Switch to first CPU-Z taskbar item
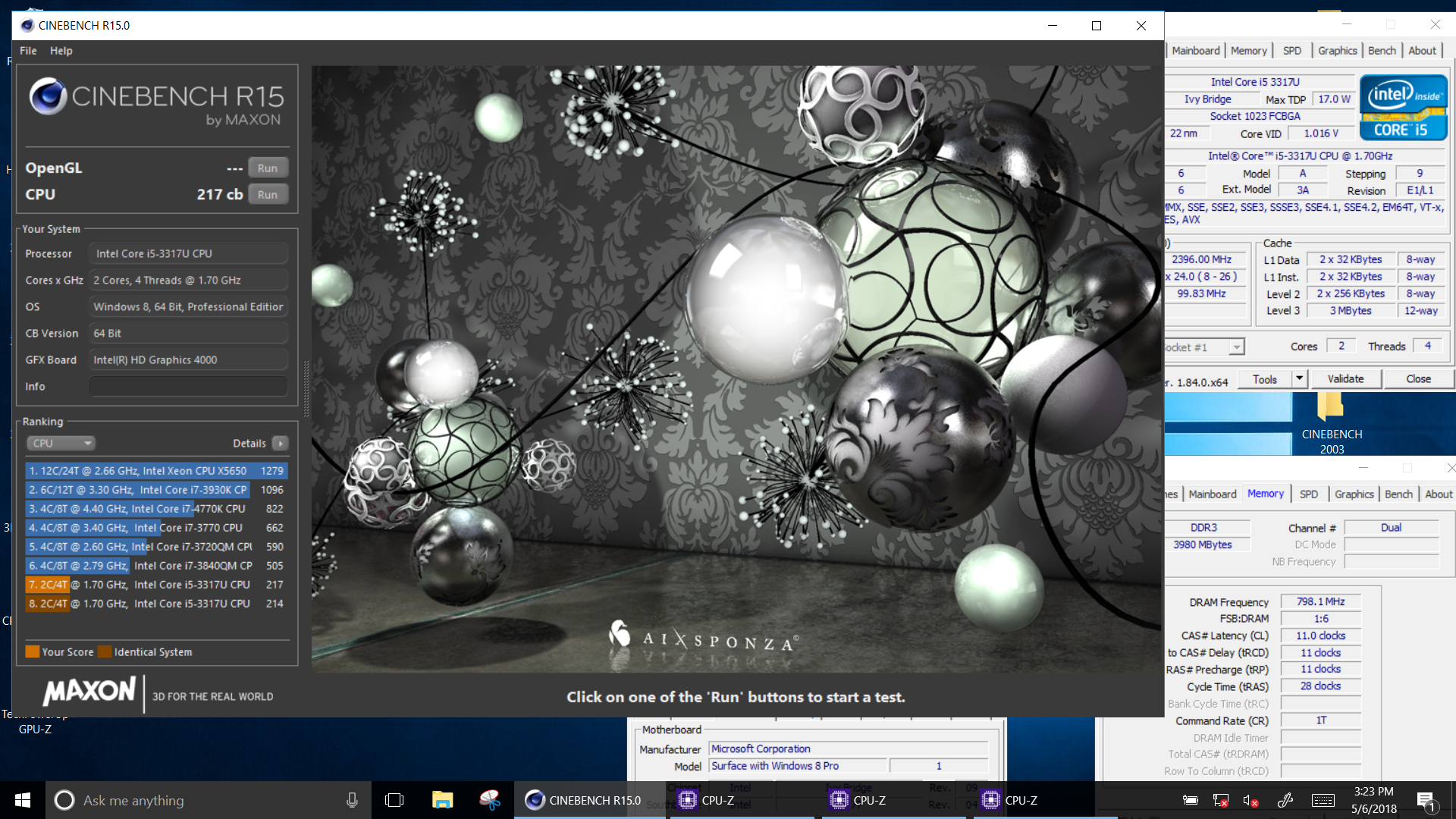The width and height of the screenshot is (1456, 819). pos(742,800)
